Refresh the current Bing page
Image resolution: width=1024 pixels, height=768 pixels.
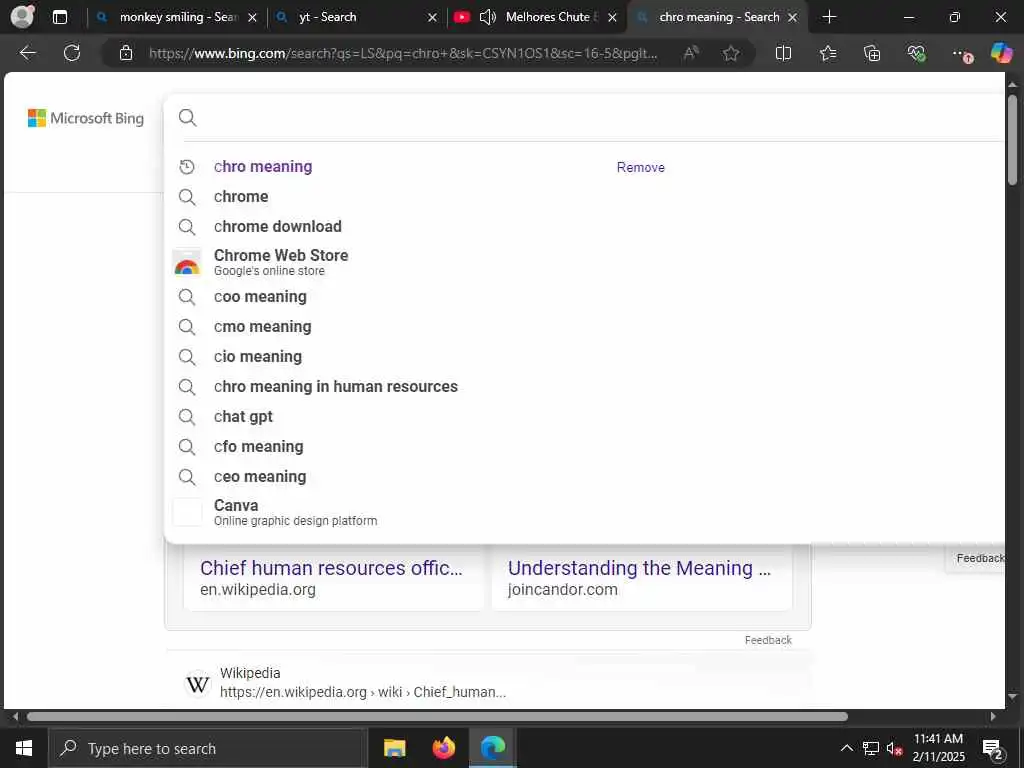[72, 53]
